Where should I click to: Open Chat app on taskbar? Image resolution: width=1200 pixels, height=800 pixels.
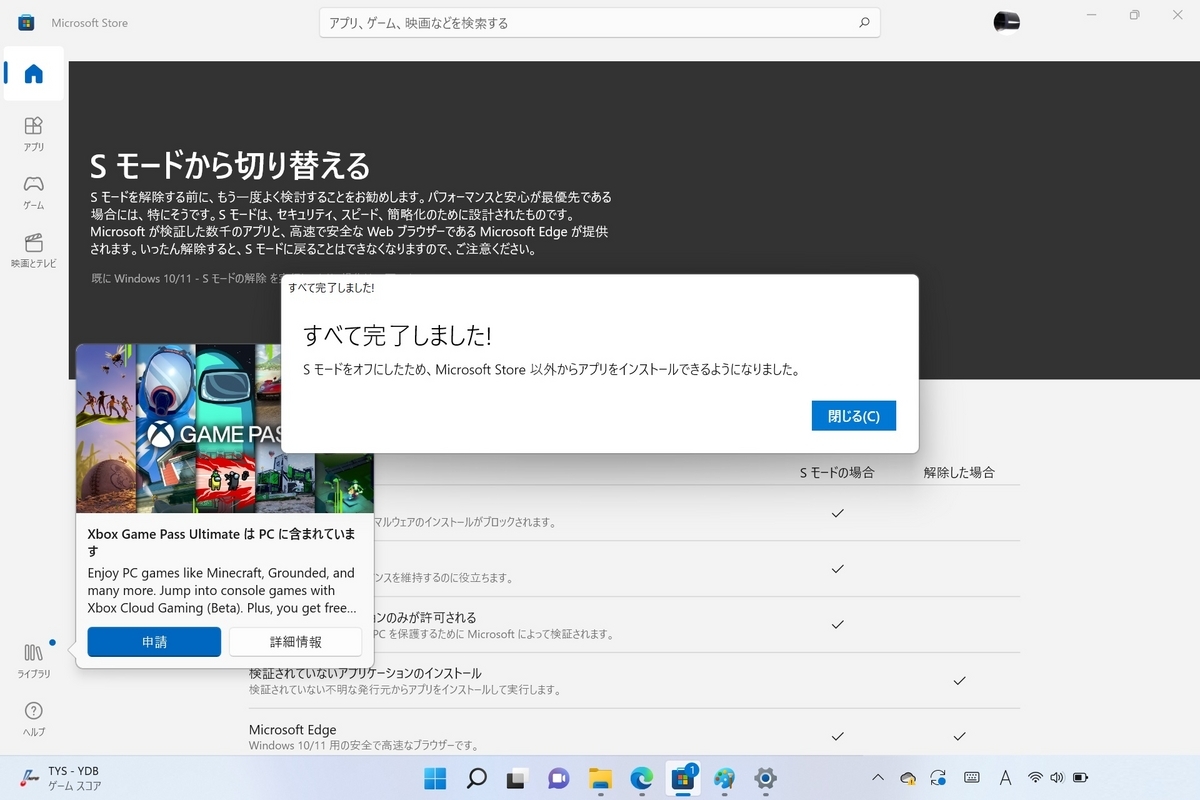click(558, 778)
